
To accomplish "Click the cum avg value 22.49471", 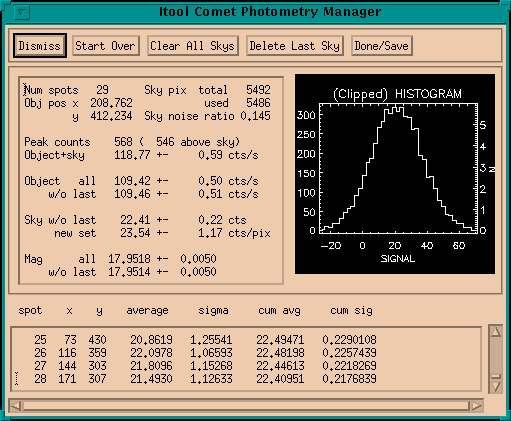I will tap(280, 340).
